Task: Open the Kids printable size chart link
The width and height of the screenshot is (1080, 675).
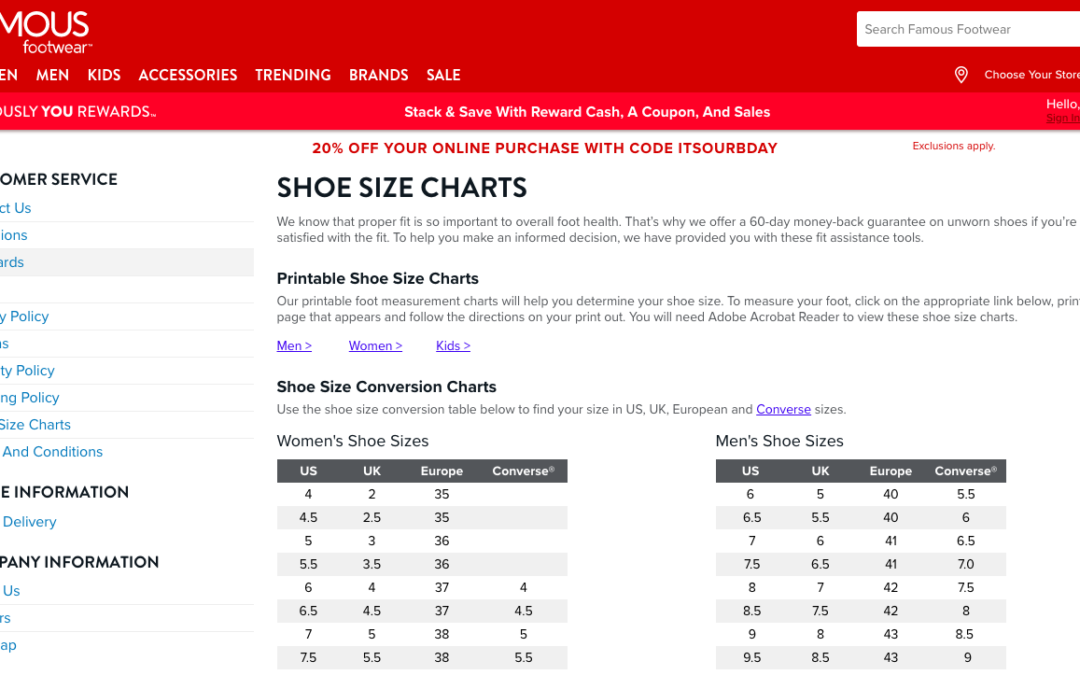Action: 453,346
